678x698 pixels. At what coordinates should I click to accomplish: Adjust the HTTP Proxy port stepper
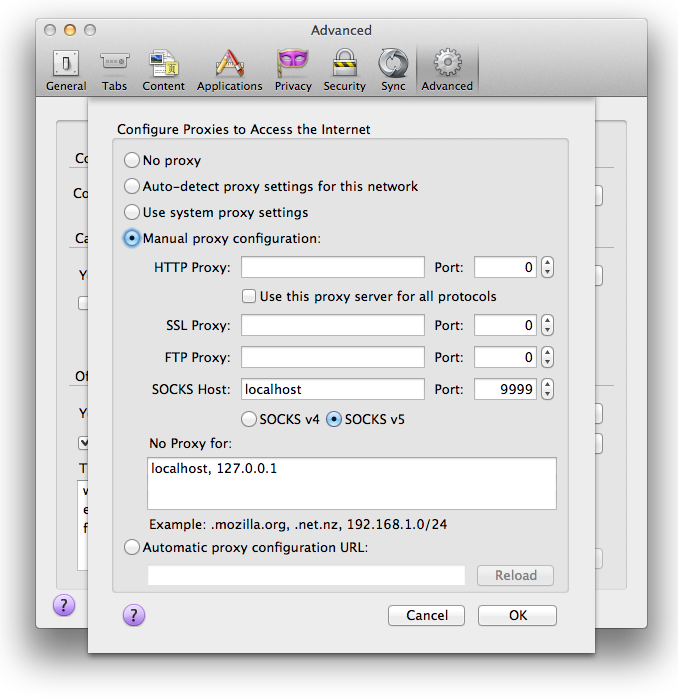547,268
